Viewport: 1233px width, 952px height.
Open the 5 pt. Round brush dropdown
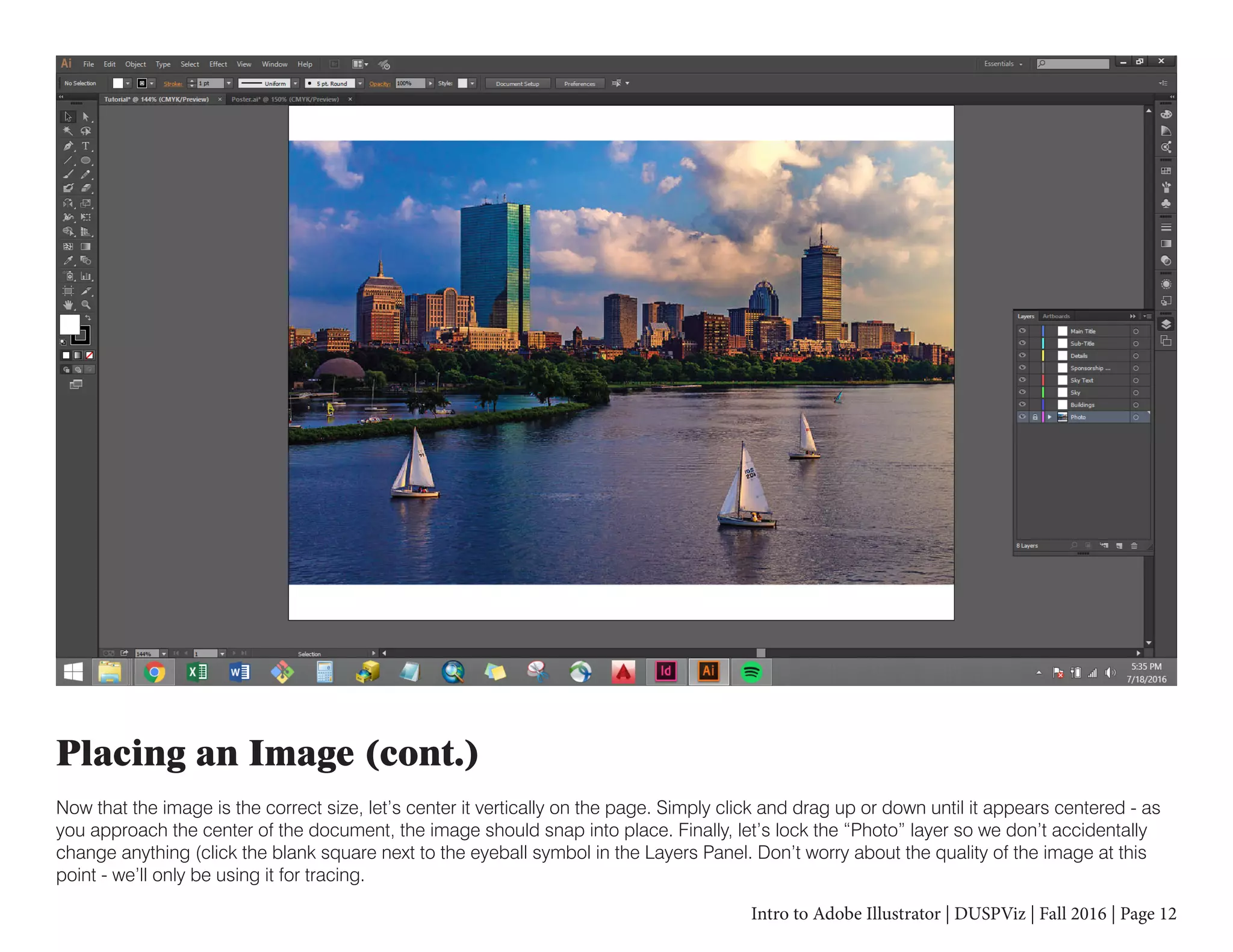click(360, 84)
